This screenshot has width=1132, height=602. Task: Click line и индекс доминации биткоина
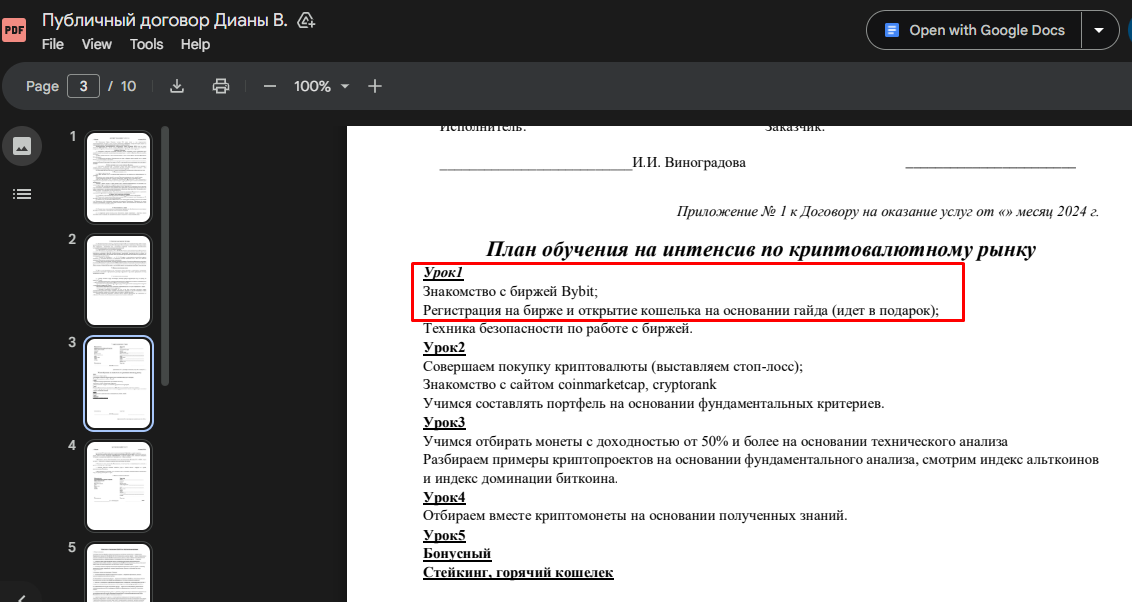click(x=521, y=478)
